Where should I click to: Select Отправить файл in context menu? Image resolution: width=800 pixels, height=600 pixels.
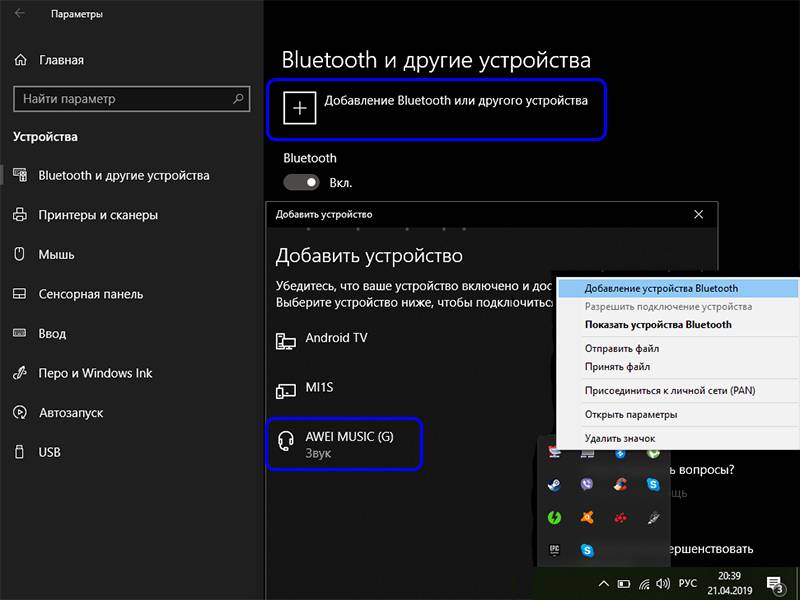tap(678, 348)
